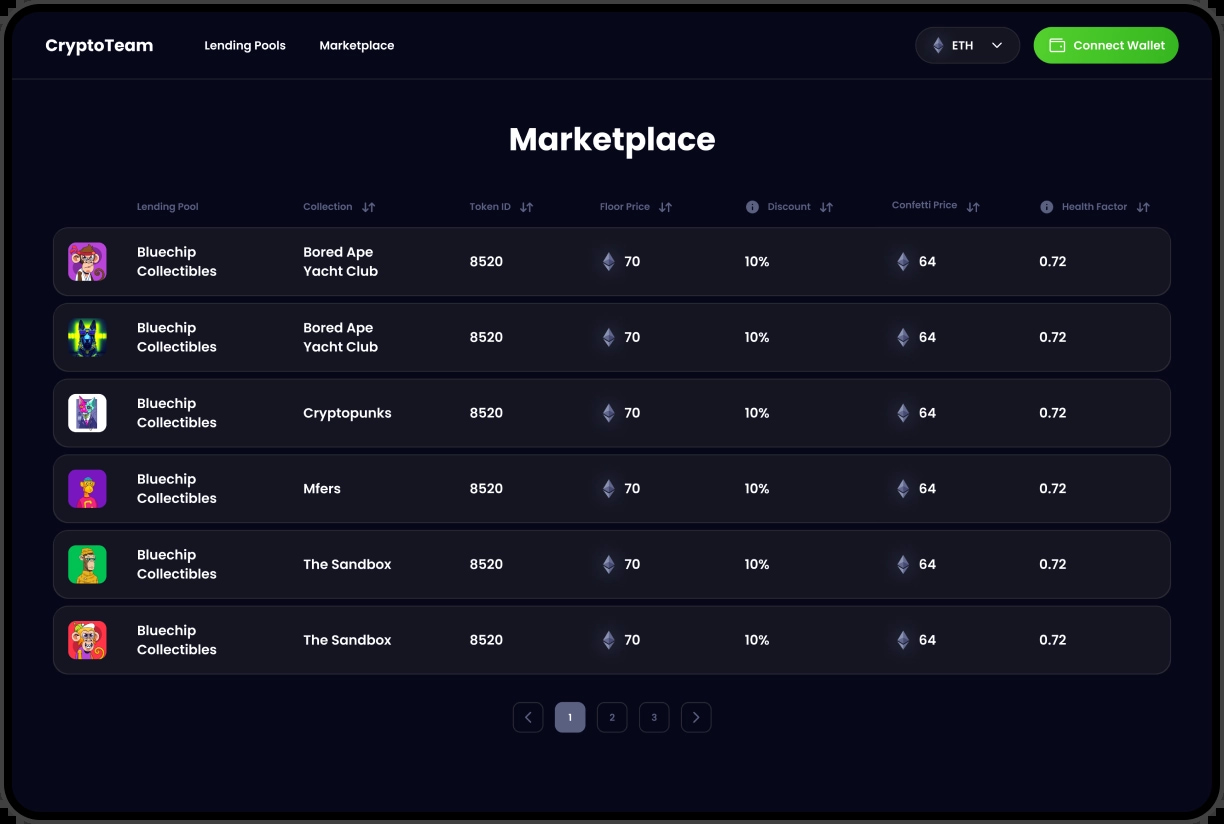Go to the previous page arrow

pyautogui.click(x=528, y=717)
